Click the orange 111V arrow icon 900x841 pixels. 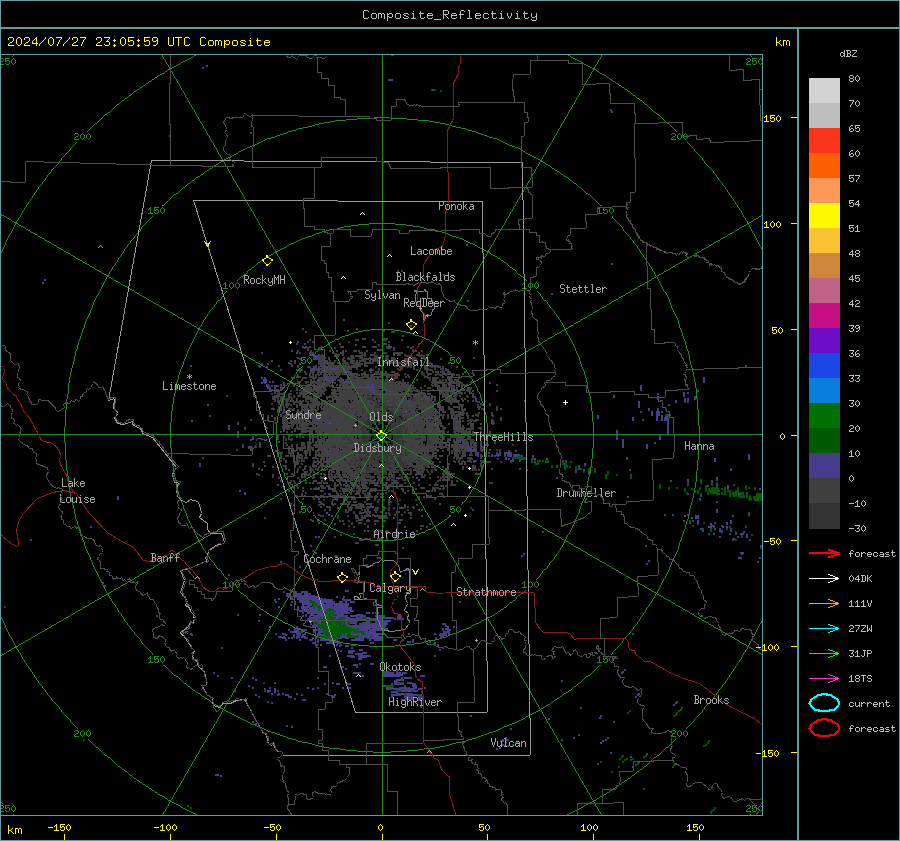tap(824, 603)
